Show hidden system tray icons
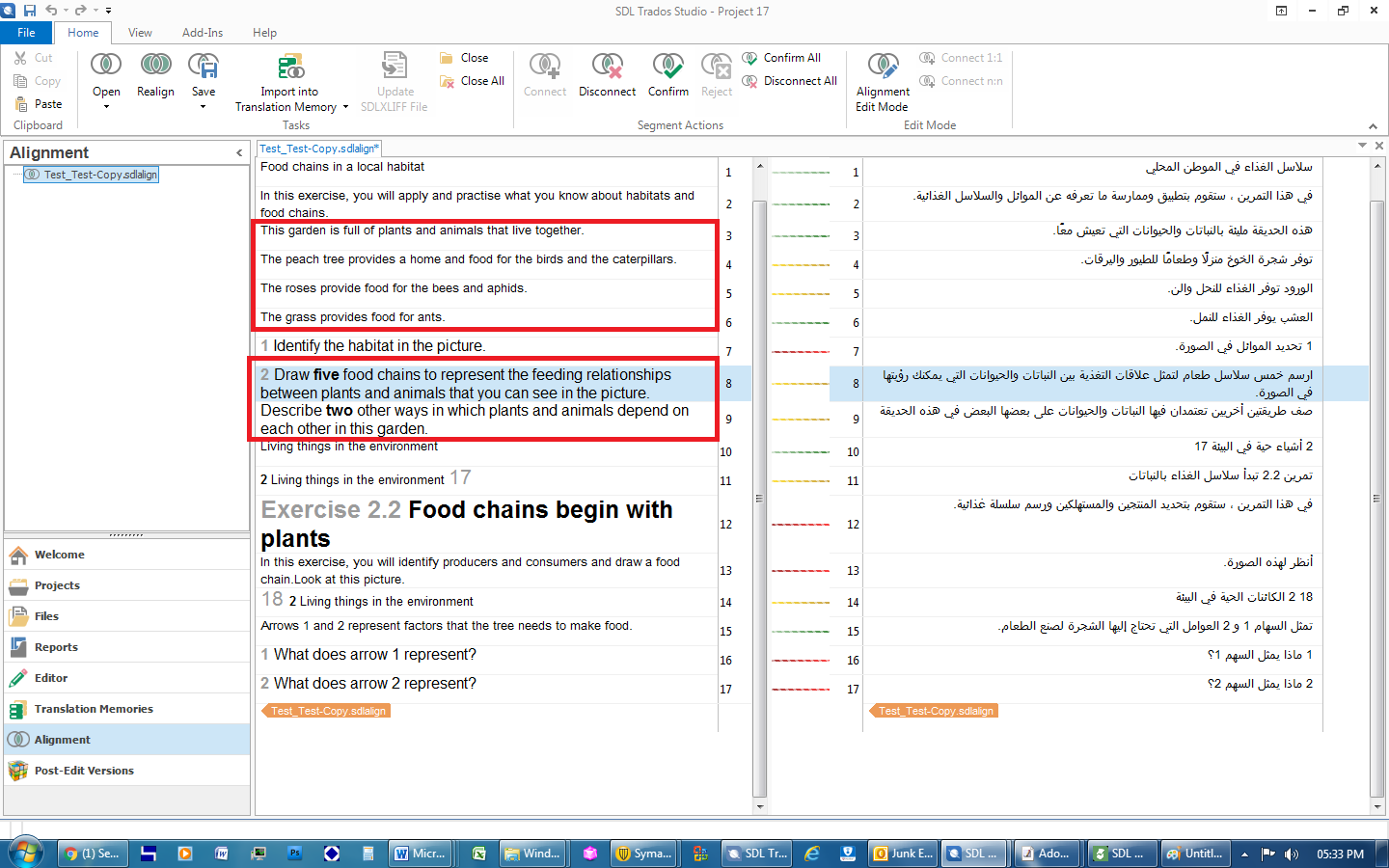1389x868 pixels. pyautogui.click(x=1244, y=854)
